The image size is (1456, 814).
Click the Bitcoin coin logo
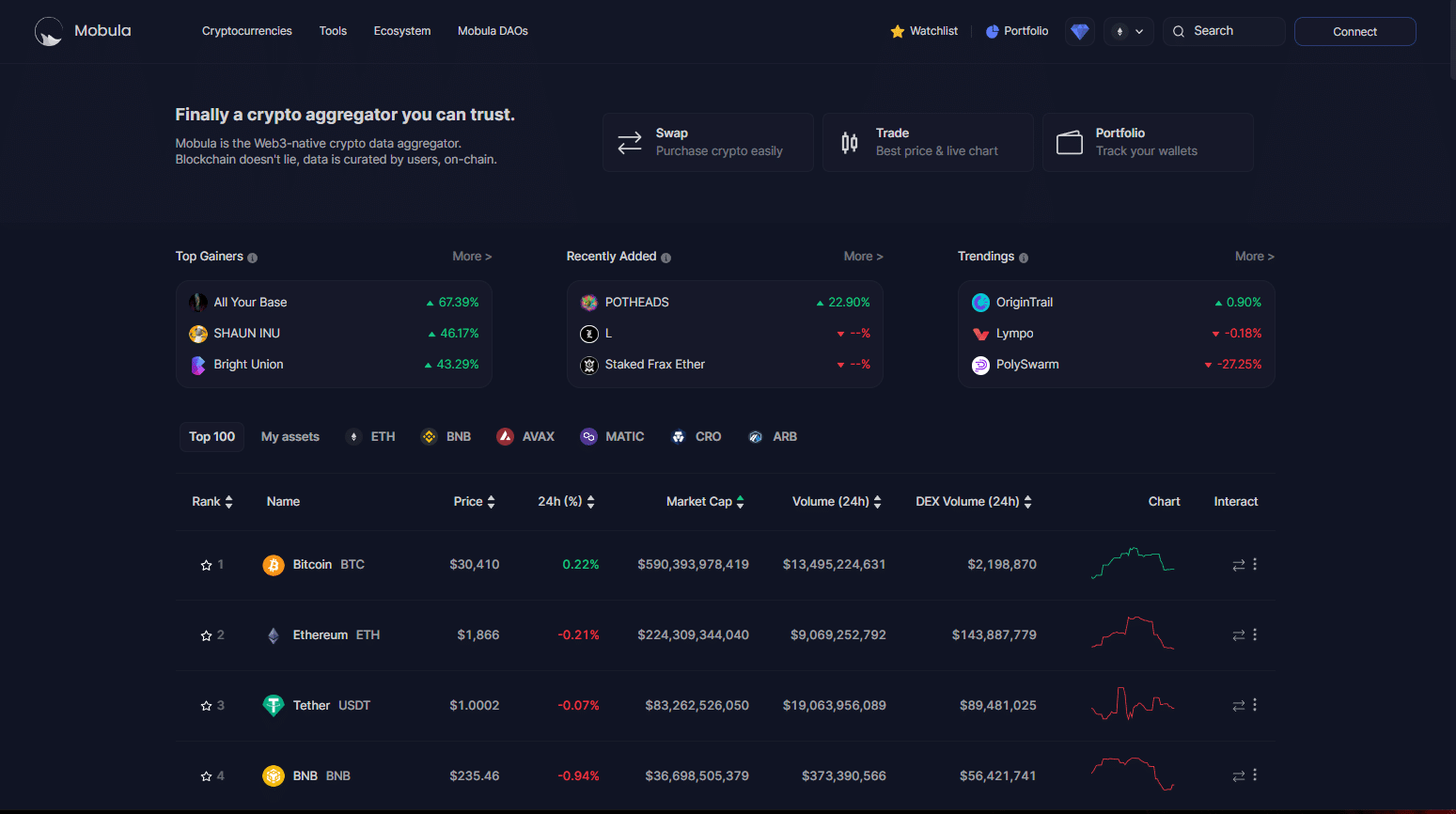(x=274, y=565)
